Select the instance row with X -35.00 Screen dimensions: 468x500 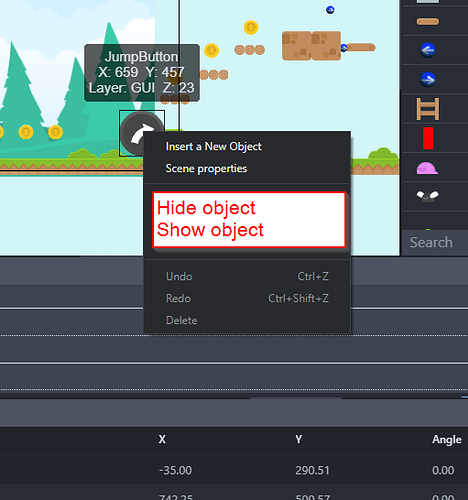click(234, 470)
